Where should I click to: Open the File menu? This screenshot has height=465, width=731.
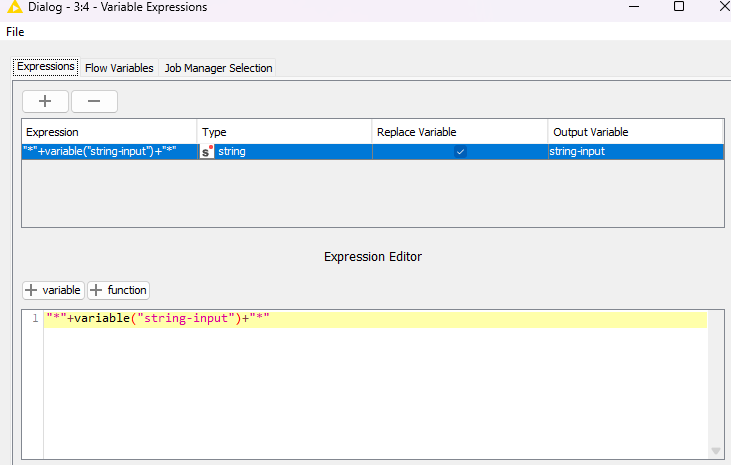click(x=15, y=32)
